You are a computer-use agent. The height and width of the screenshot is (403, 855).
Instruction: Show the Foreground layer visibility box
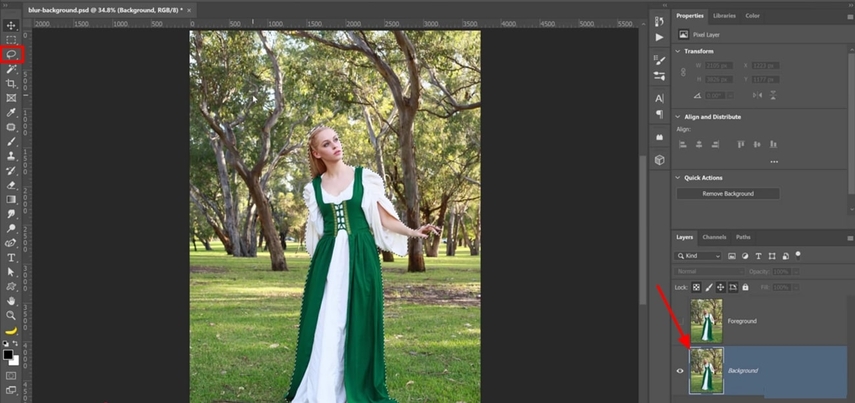coord(680,321)
